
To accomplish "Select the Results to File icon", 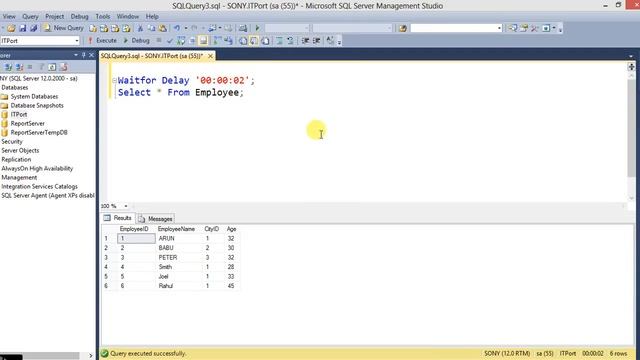I will [x=265, y=40].
